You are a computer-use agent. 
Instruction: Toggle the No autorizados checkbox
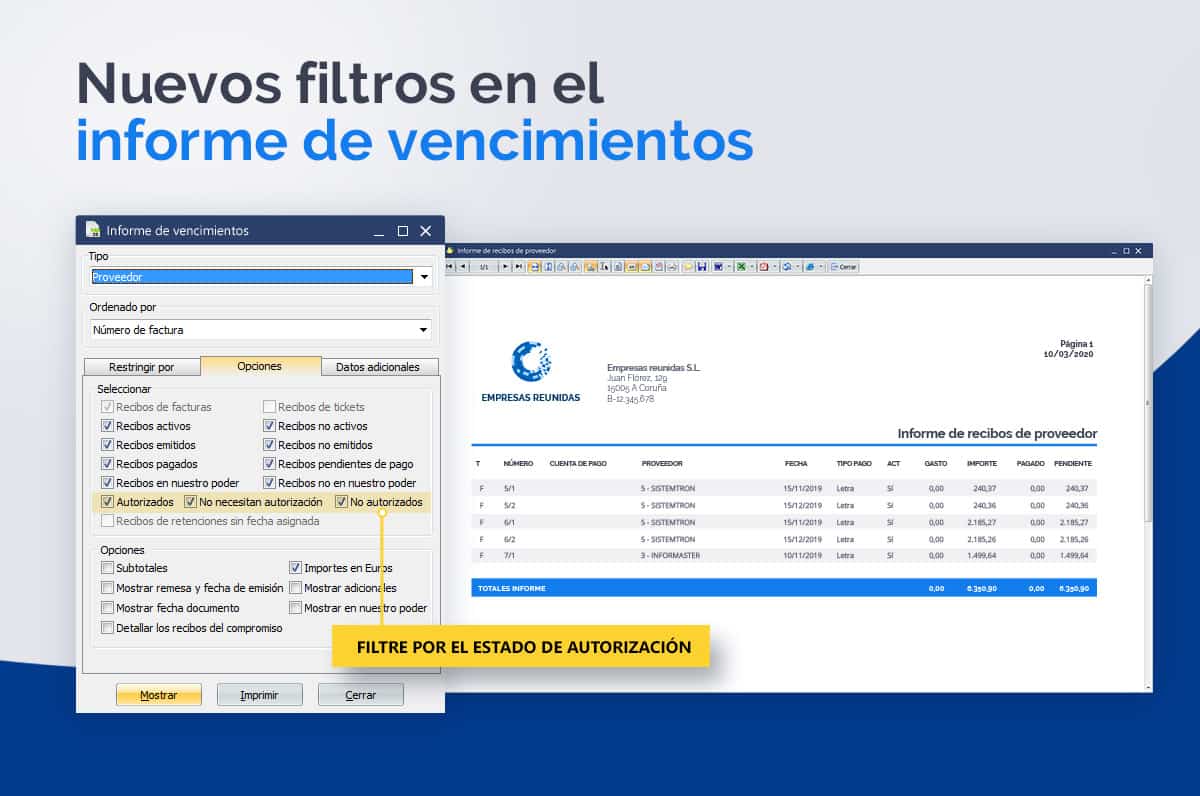pos(341,502)
